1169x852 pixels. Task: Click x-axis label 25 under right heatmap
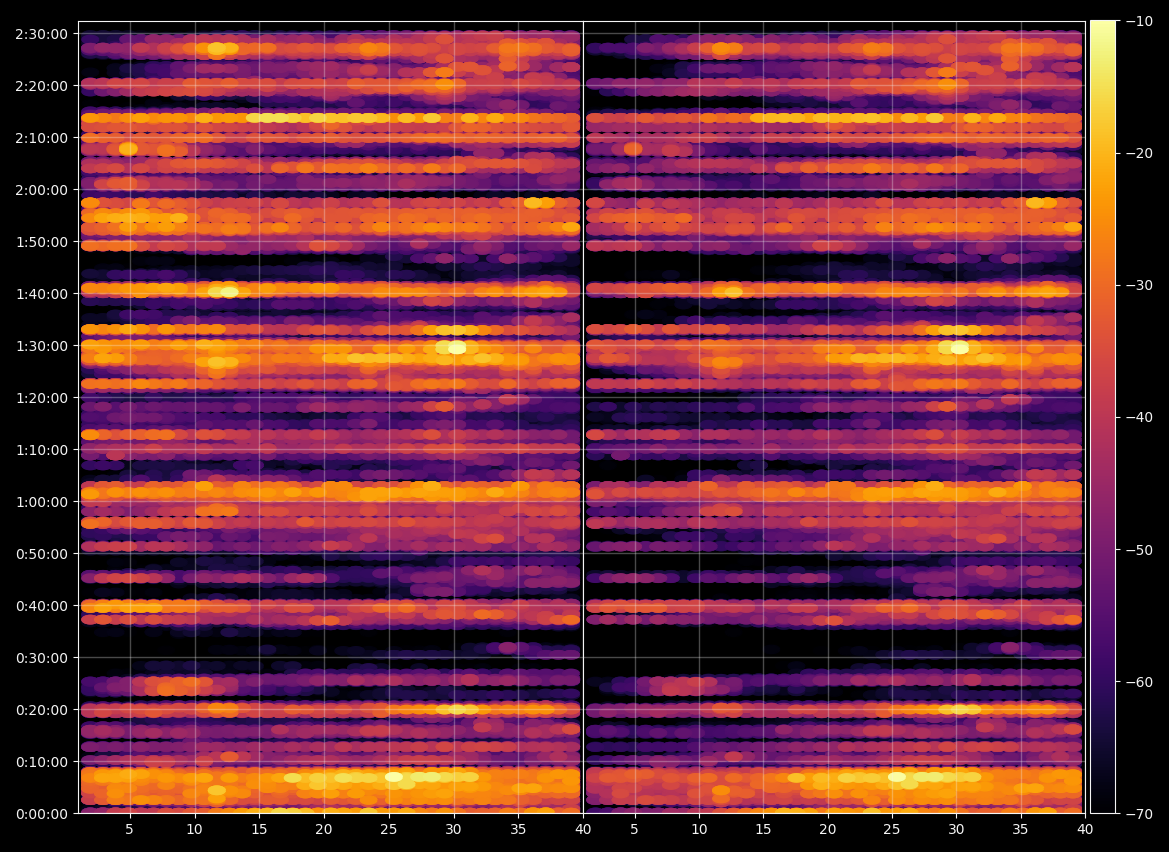coord(892,829)
